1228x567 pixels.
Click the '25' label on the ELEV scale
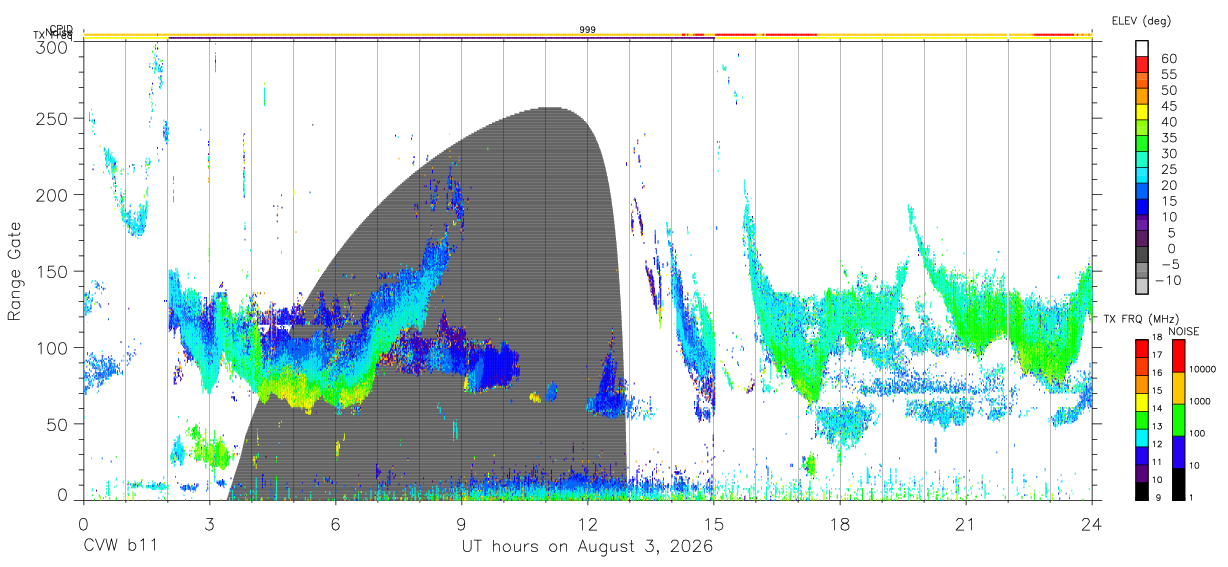tap(1168, 169)
